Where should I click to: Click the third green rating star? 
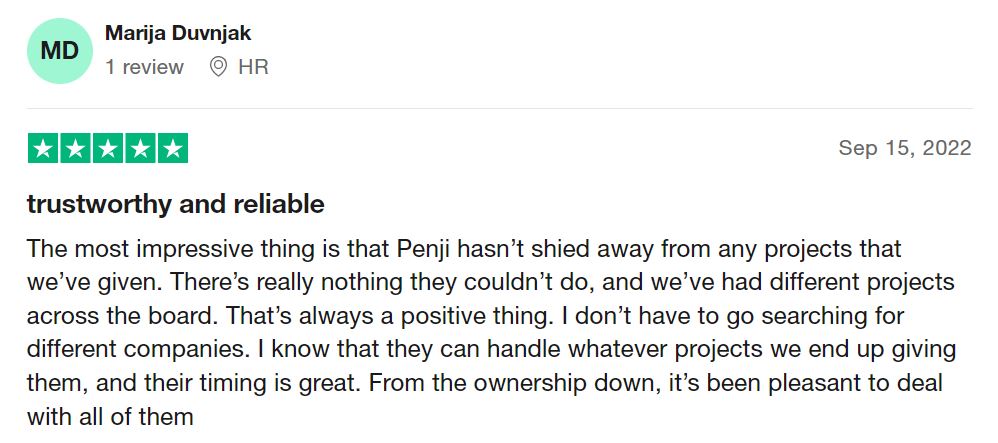107,148
